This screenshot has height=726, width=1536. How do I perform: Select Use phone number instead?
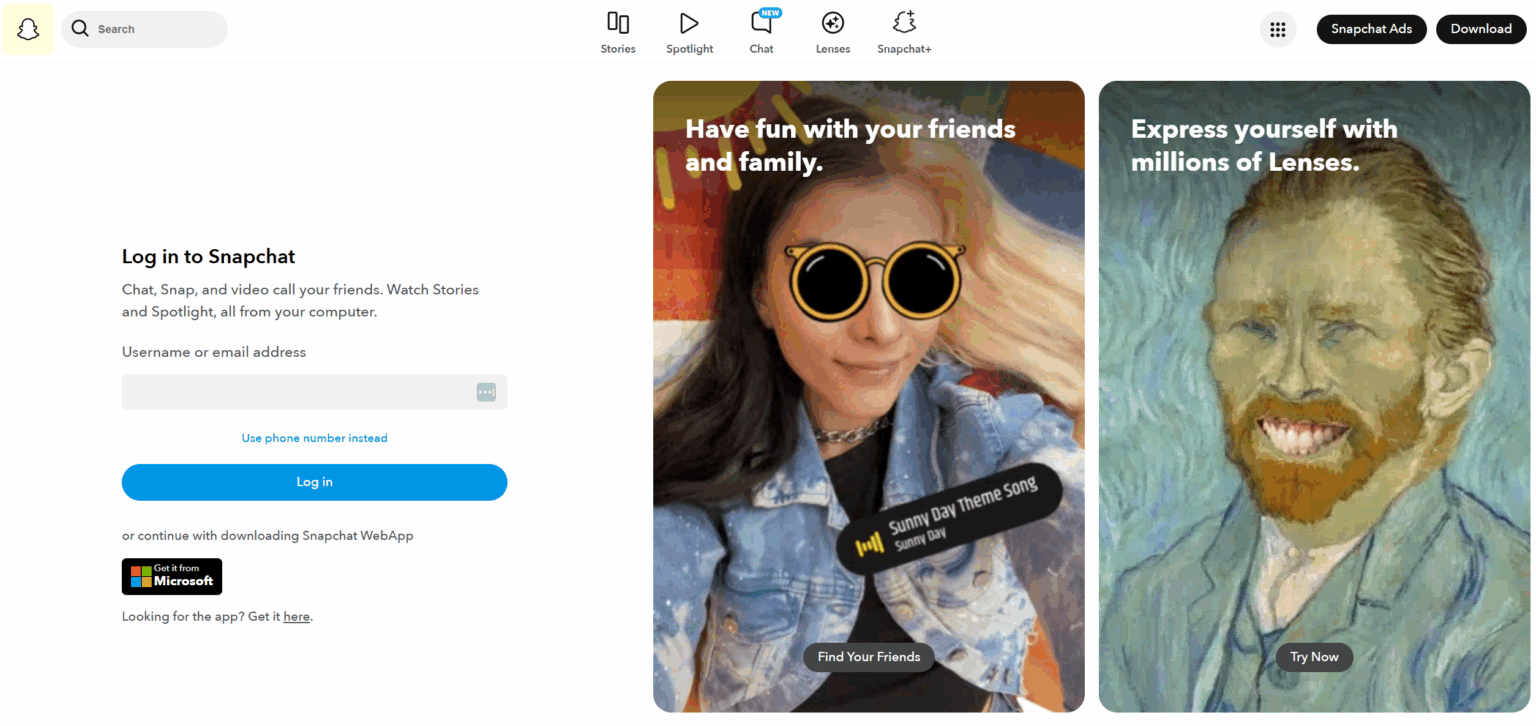[x=314, y=438]
